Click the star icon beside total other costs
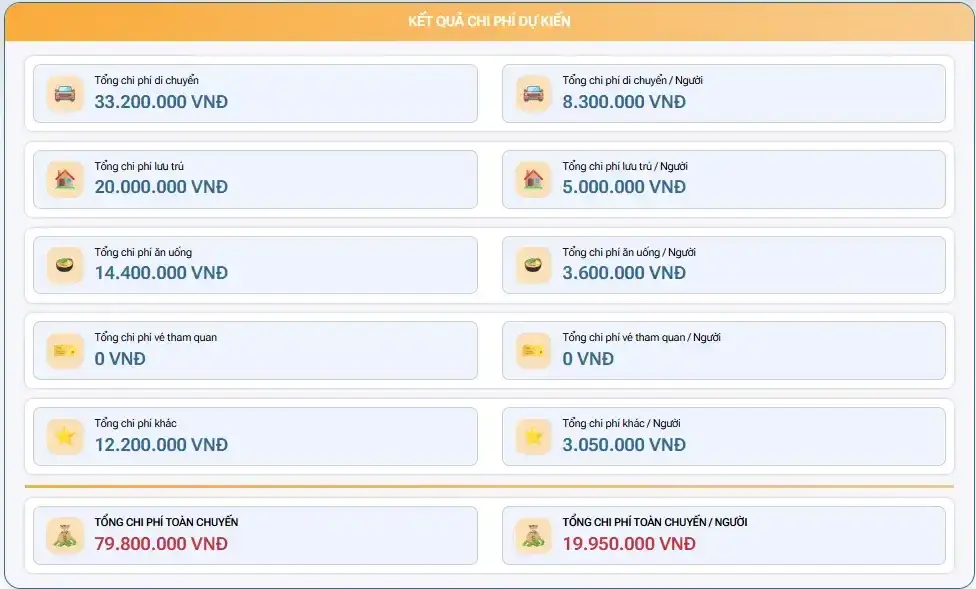 pos(65,436)
